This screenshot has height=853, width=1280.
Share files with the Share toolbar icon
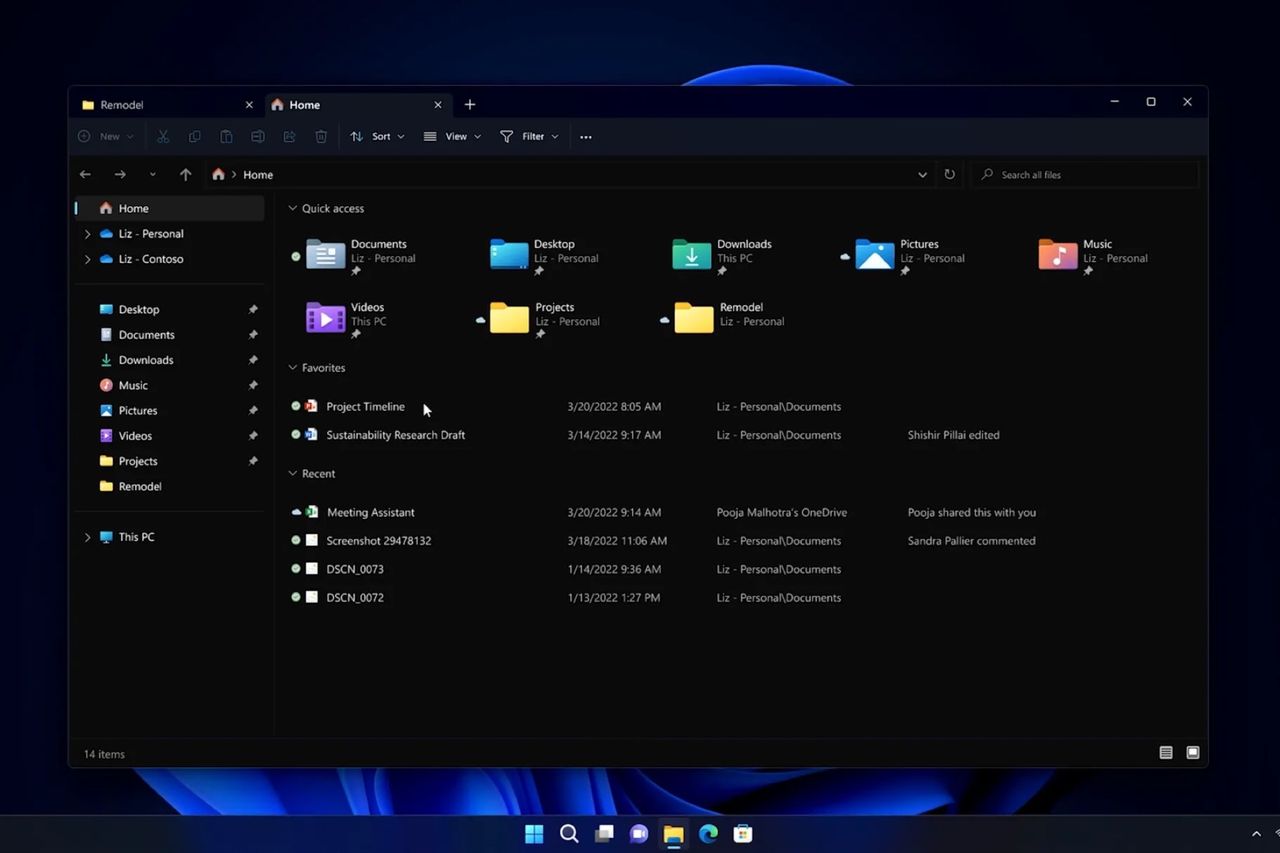tap(289, 136)
